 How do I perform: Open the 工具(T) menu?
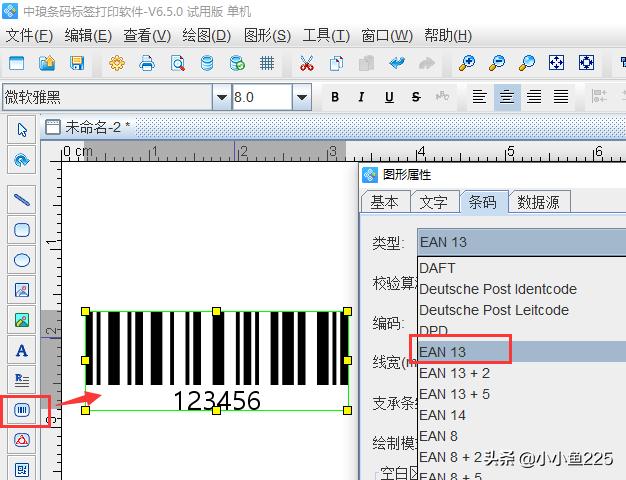pyautogui.click(x=326, y=36)
